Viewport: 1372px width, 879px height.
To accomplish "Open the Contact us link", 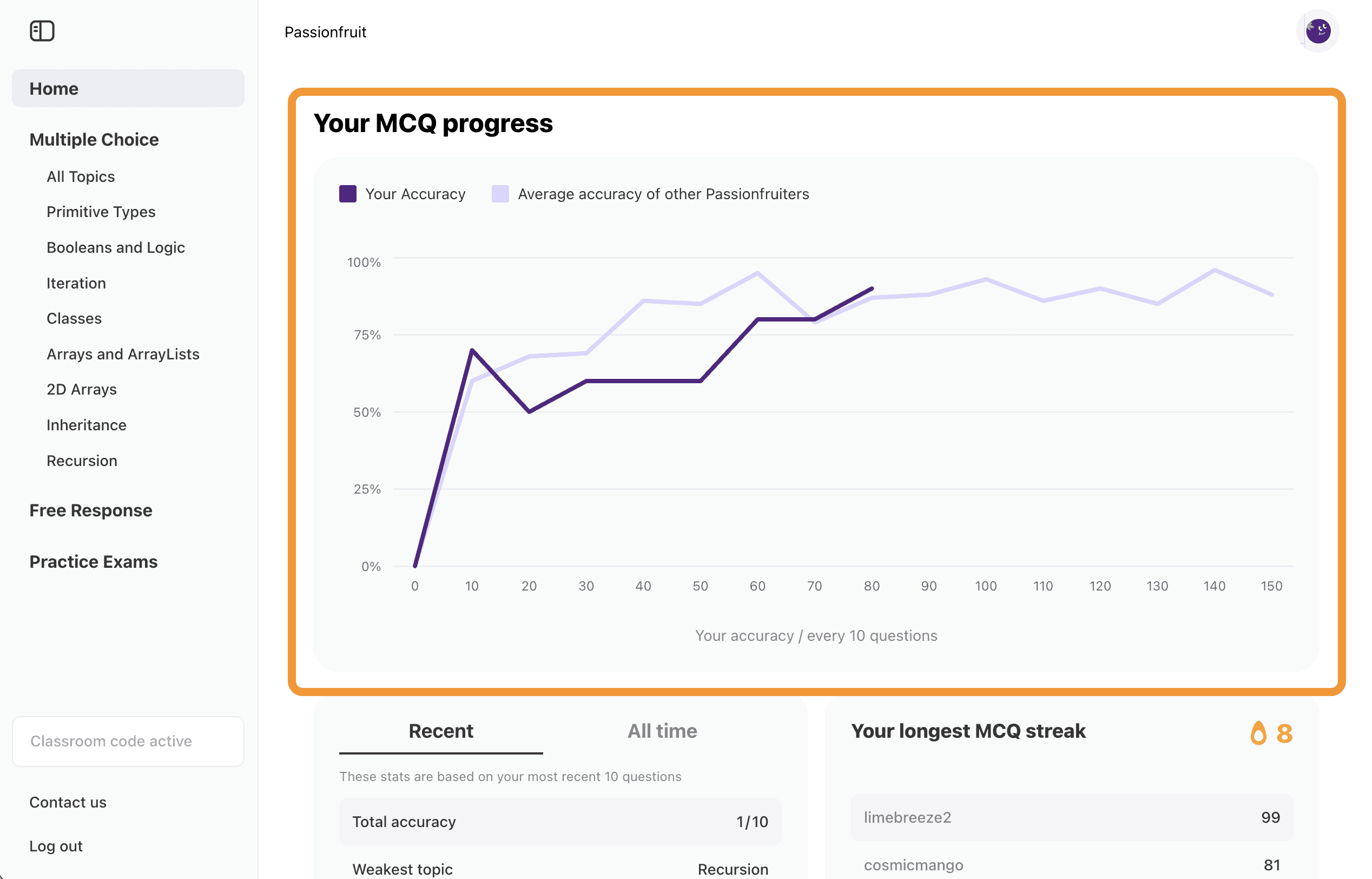I will click(x=67, y=802).
